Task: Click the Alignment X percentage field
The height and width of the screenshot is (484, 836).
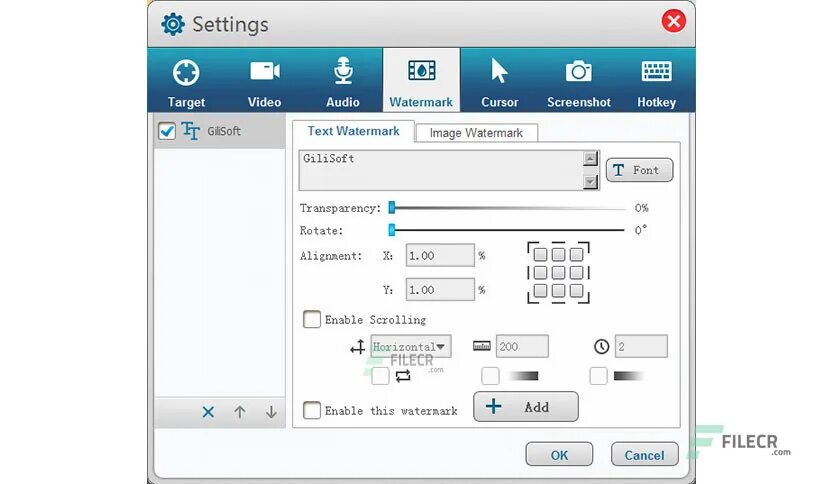Action: pyautogui.click(x=440, y=255)
